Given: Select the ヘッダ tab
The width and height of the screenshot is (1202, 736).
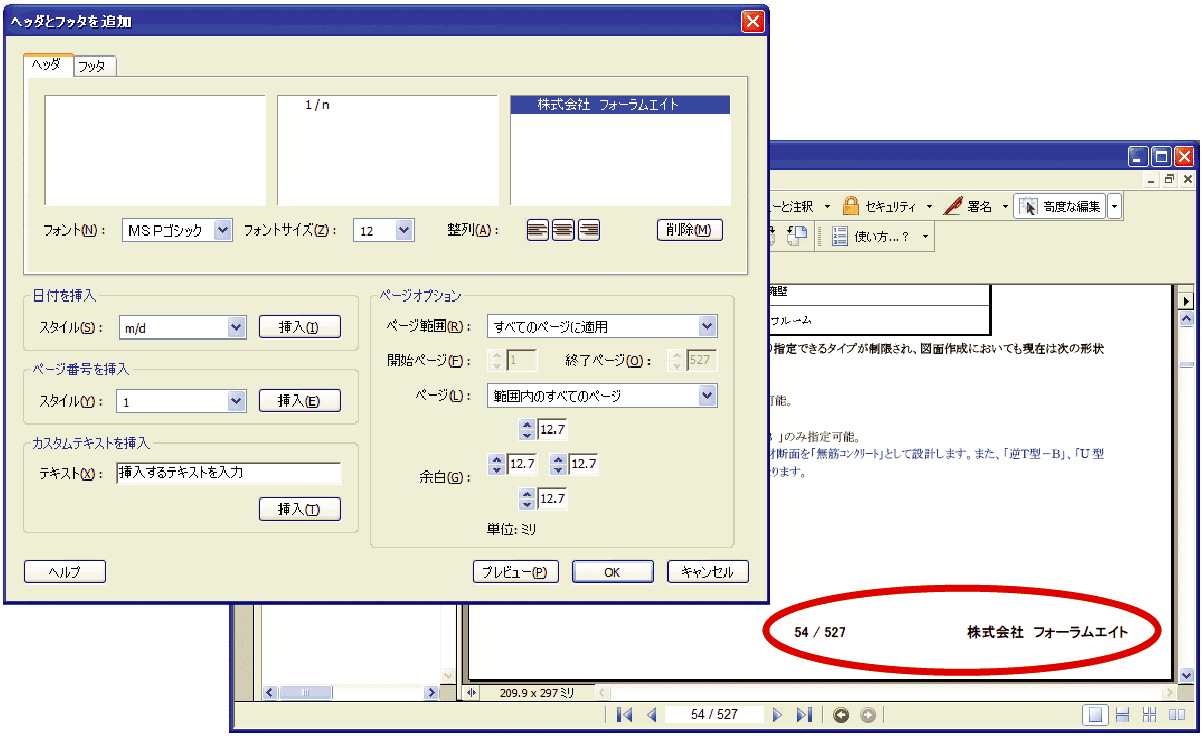Looking at the screenshot, I should point(48,64).
